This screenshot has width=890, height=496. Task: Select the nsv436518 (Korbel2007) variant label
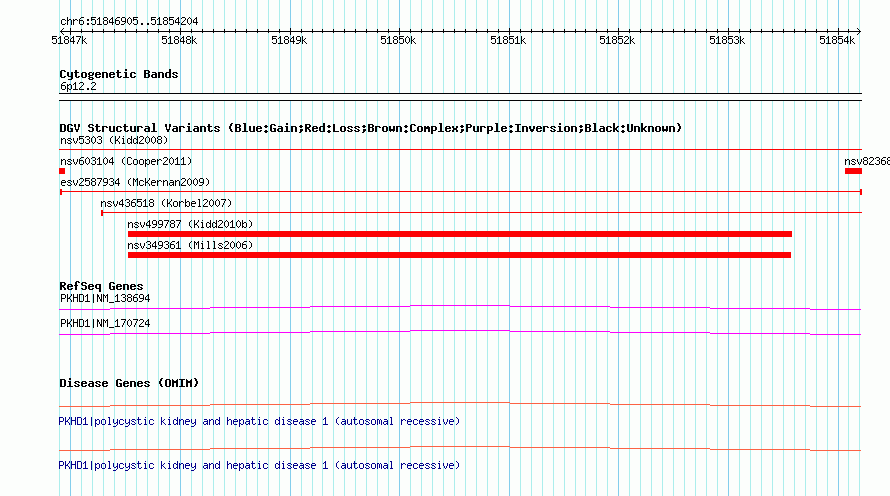tap(166, 203)
